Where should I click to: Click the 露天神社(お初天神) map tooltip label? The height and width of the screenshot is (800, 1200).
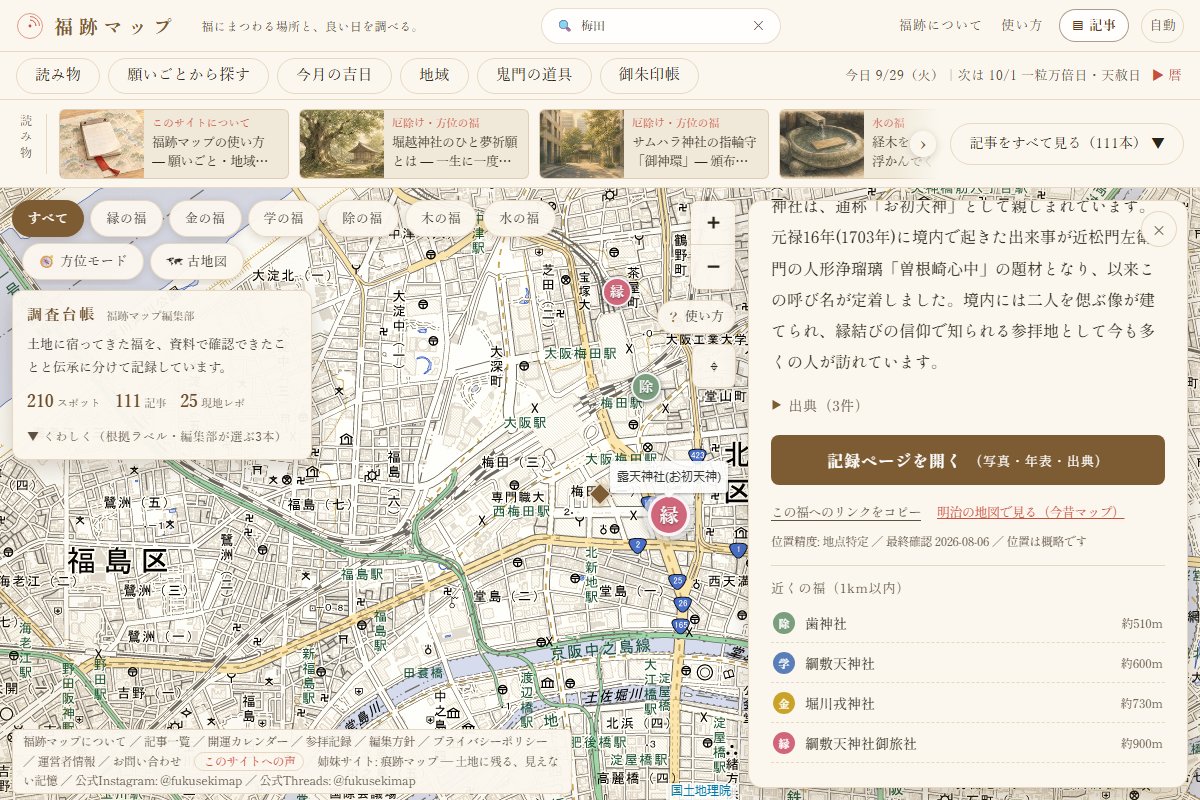[668, 477]
